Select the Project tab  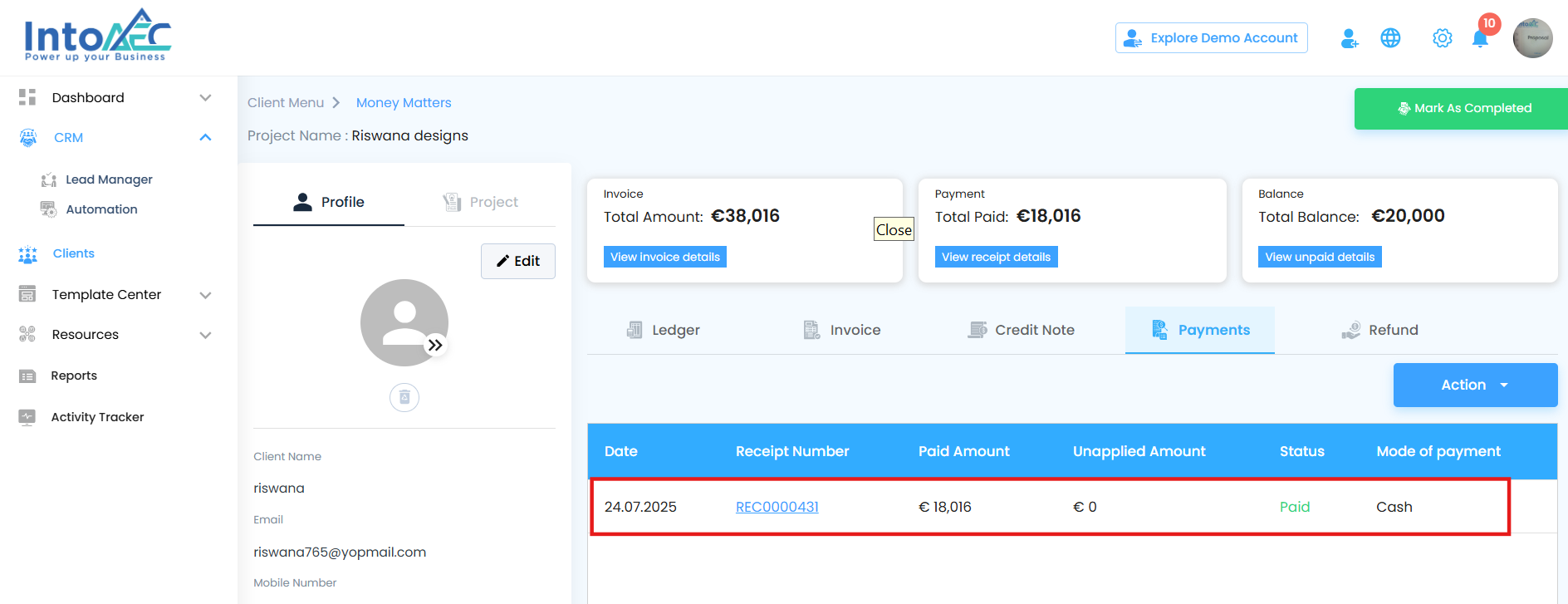[x=481, y=202]
